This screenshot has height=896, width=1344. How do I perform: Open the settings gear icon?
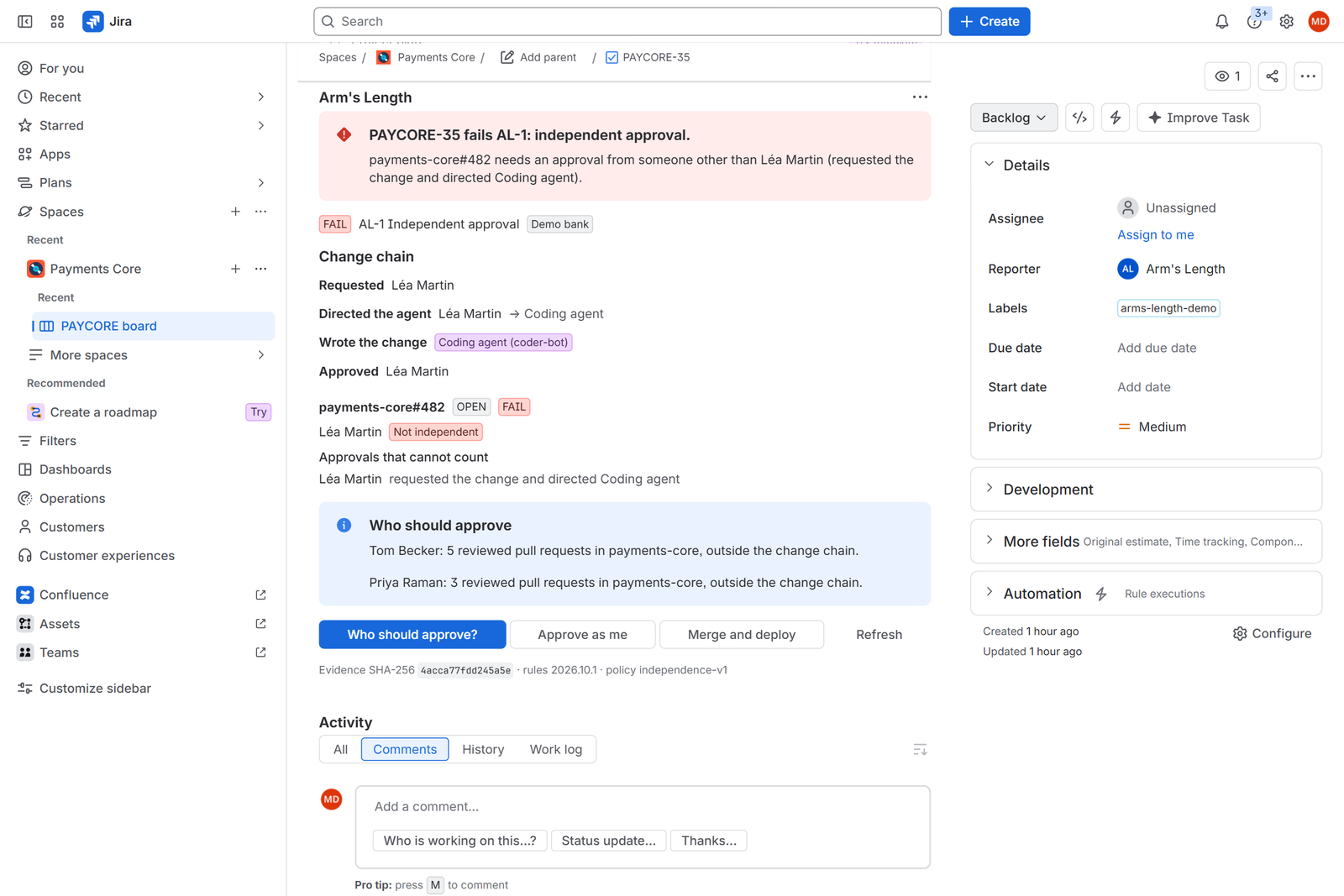point(1286,21)
